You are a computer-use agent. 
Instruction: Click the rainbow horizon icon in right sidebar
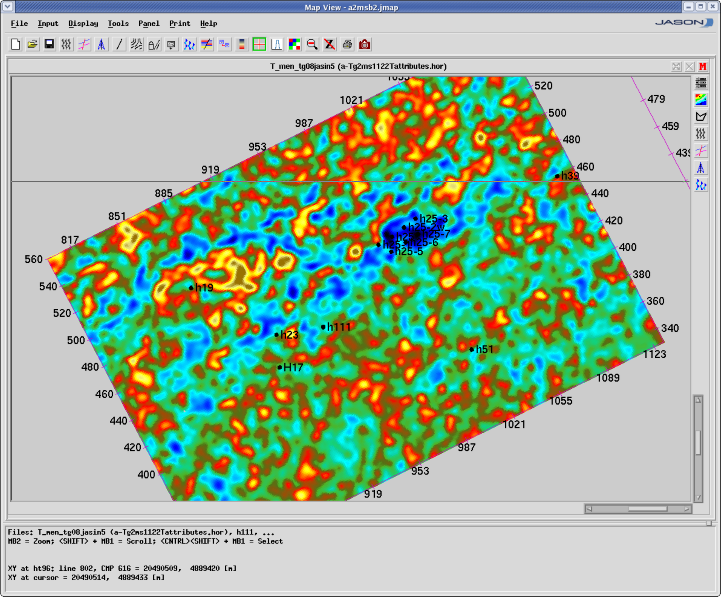click(x=701, y=99)
